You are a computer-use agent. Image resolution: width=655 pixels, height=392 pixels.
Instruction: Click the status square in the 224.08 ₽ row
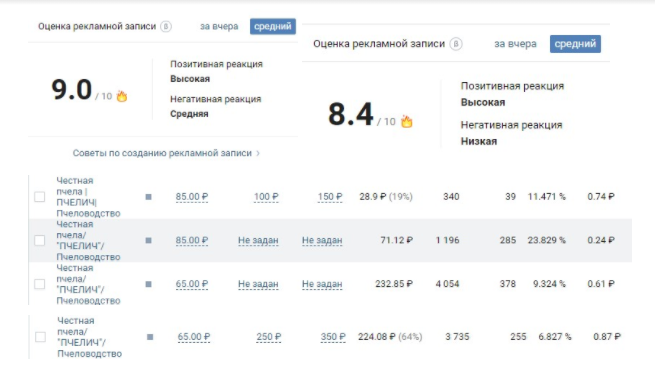[x=150, y=337]
